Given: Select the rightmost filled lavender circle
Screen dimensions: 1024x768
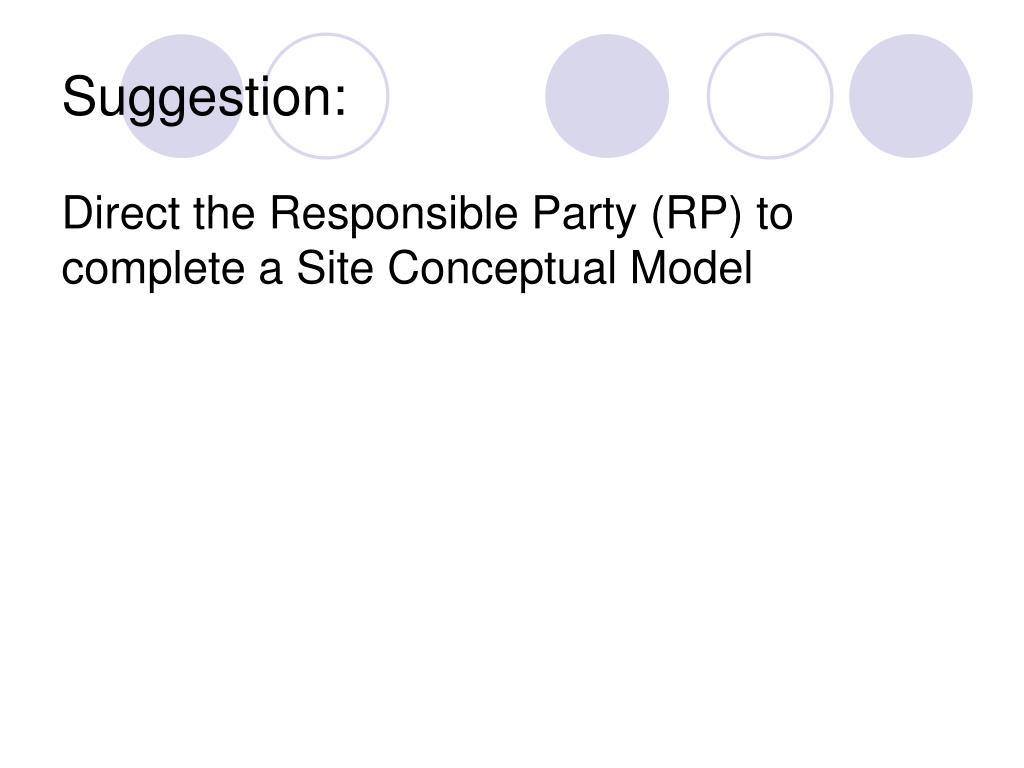Looking at the screenshot, I should (x=910, y=96).
